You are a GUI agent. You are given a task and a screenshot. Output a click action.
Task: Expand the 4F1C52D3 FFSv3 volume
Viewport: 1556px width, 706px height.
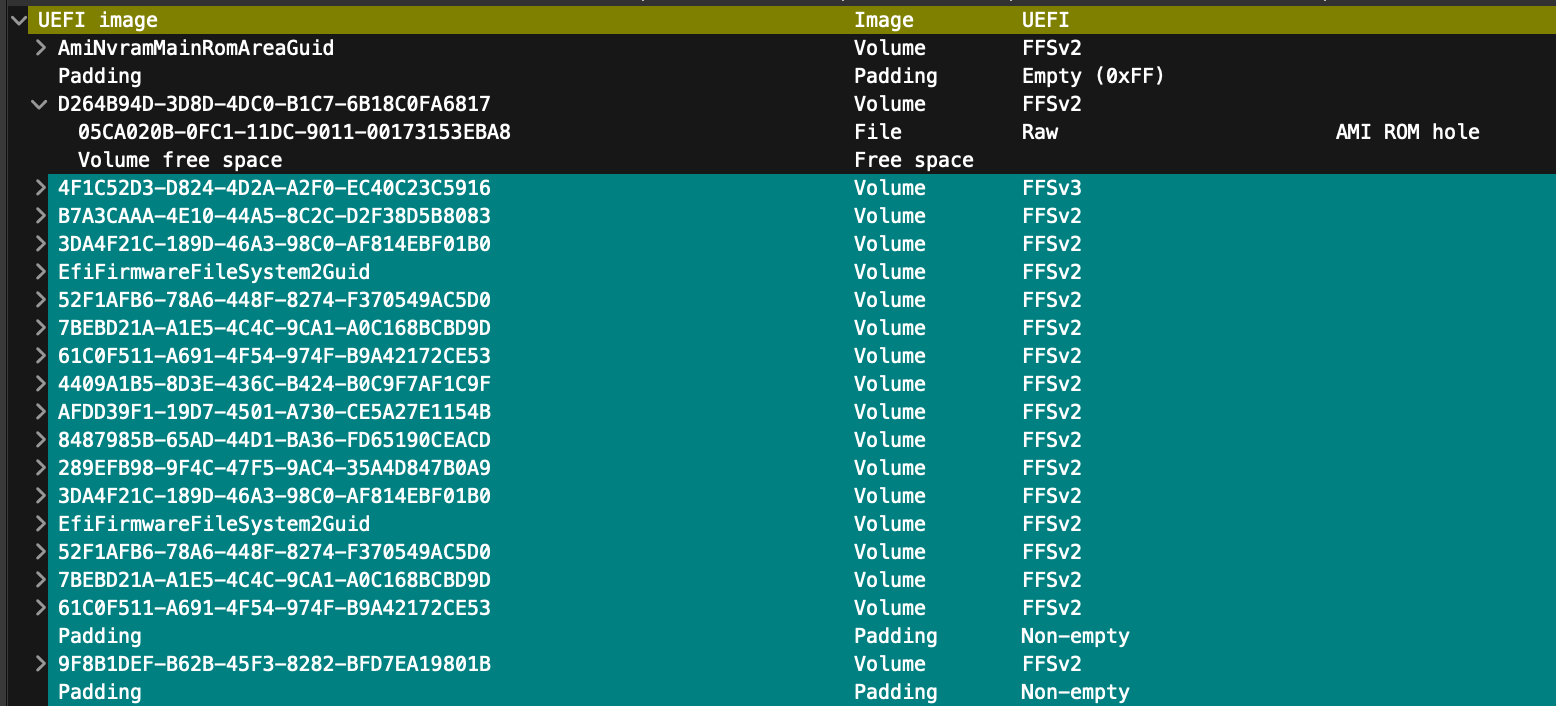coord(38,187)
